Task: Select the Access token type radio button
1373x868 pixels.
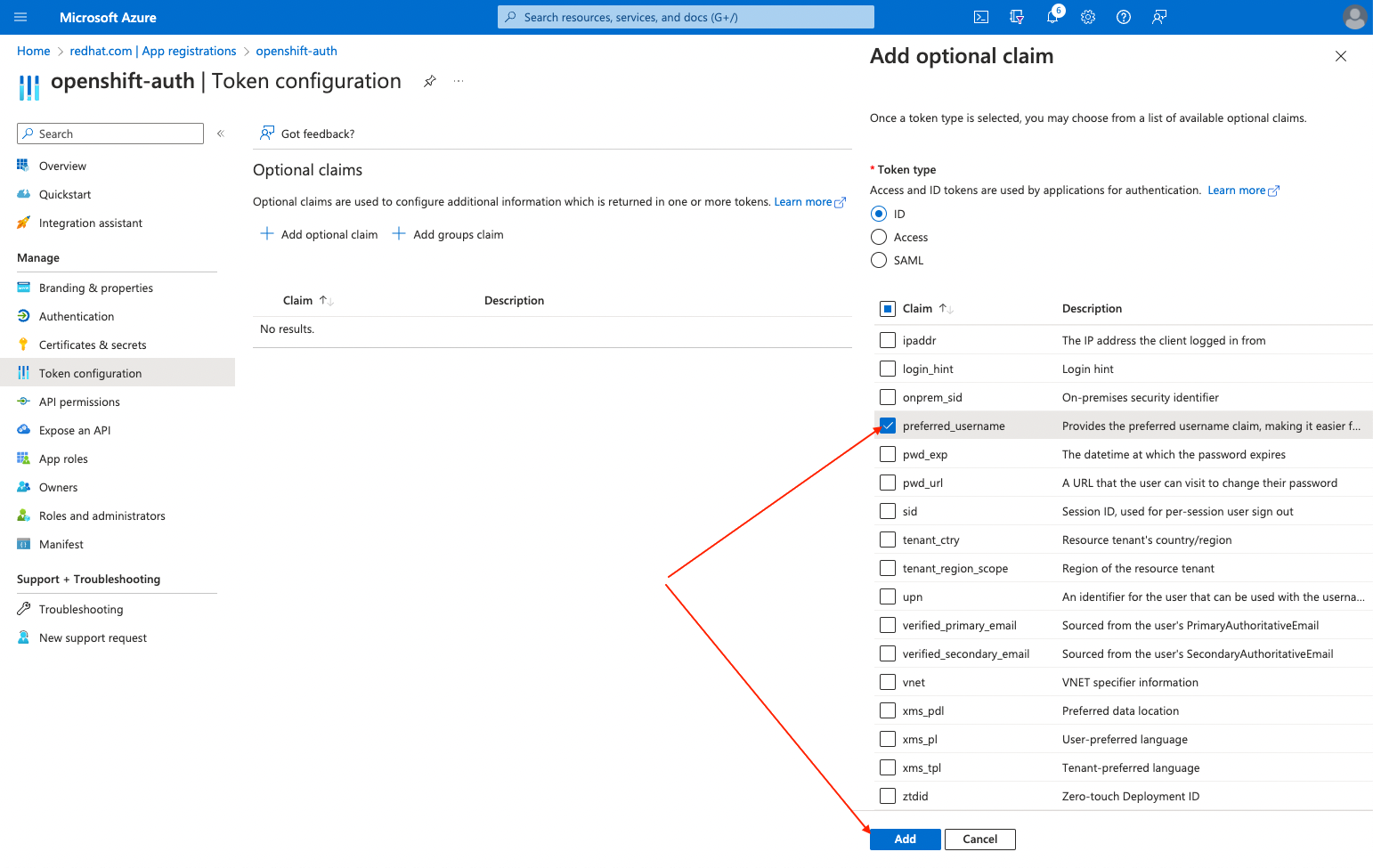Action: [879, 237]
